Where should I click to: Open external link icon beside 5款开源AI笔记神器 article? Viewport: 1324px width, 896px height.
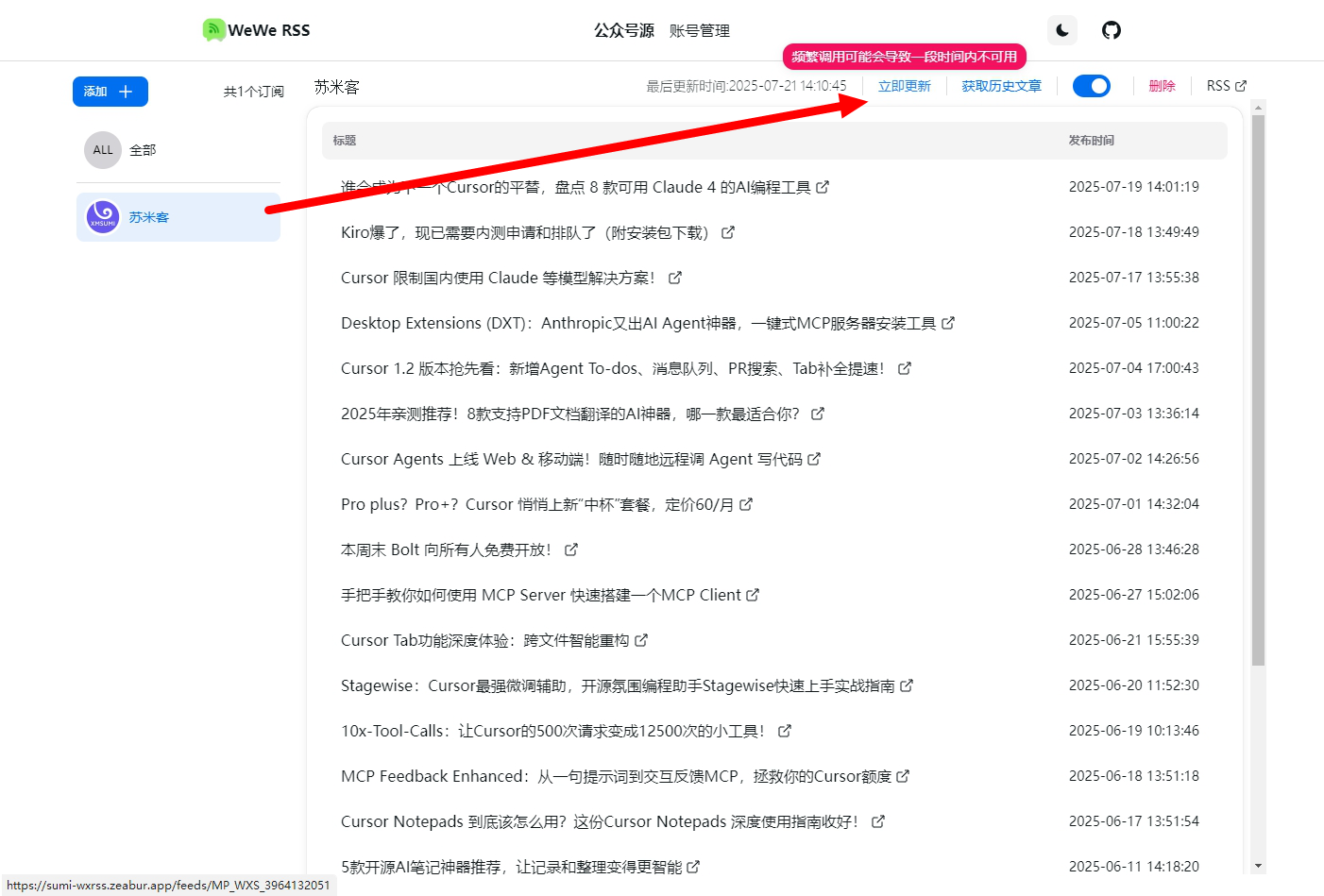(693, 867)
